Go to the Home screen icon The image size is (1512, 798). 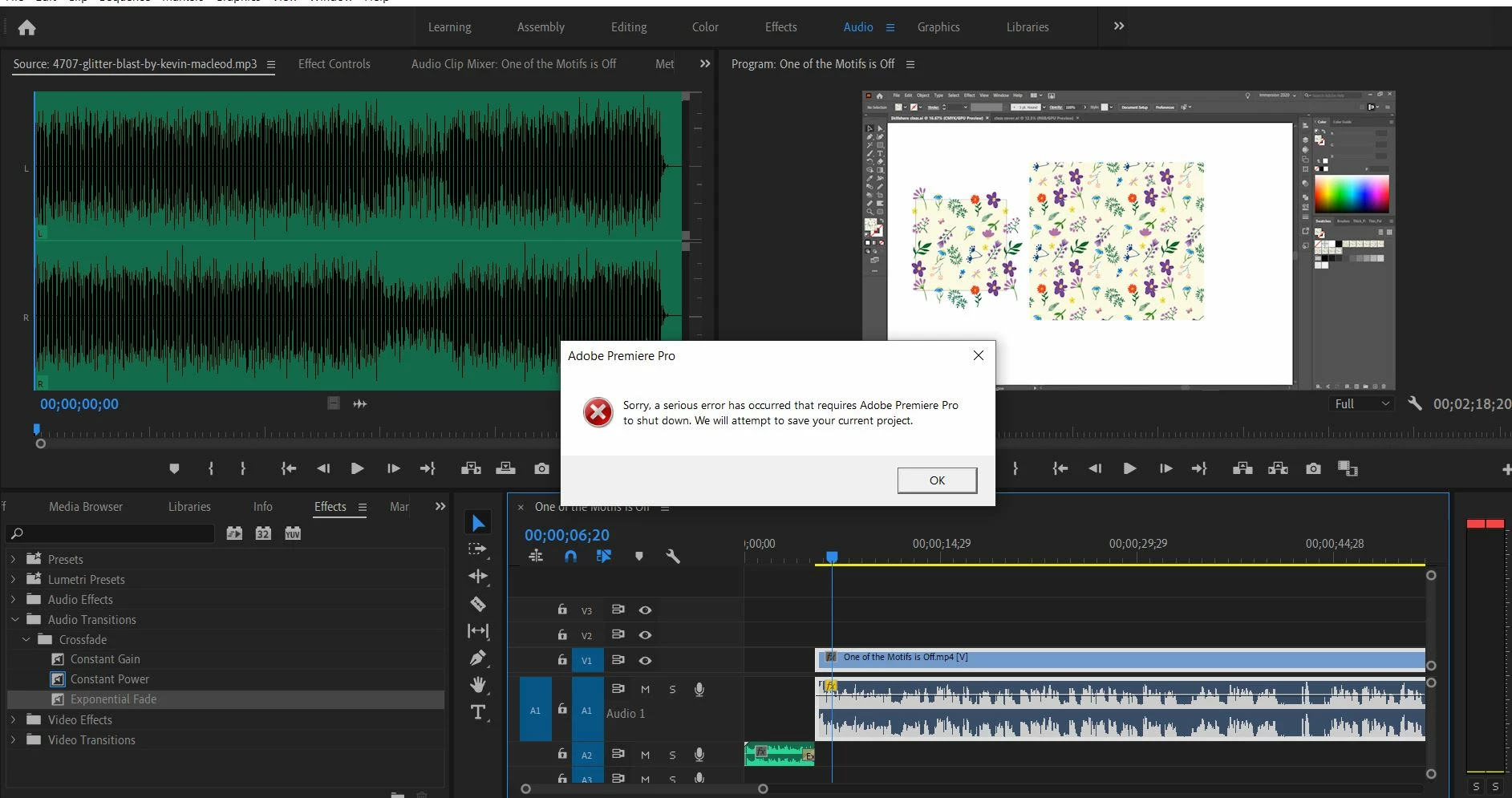pyautogui.click(x=26, y=28)
